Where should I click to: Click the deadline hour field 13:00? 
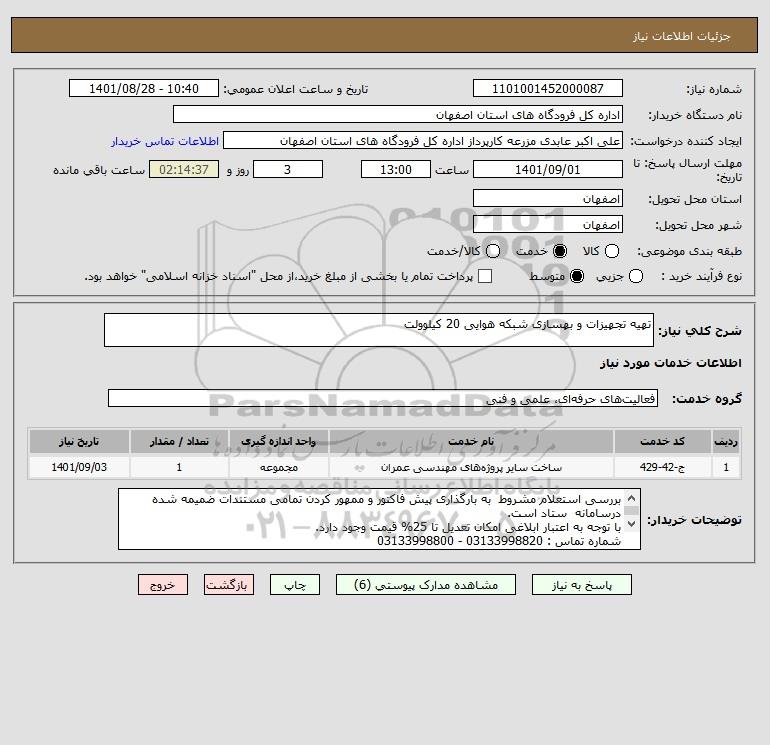coord(396,169)
